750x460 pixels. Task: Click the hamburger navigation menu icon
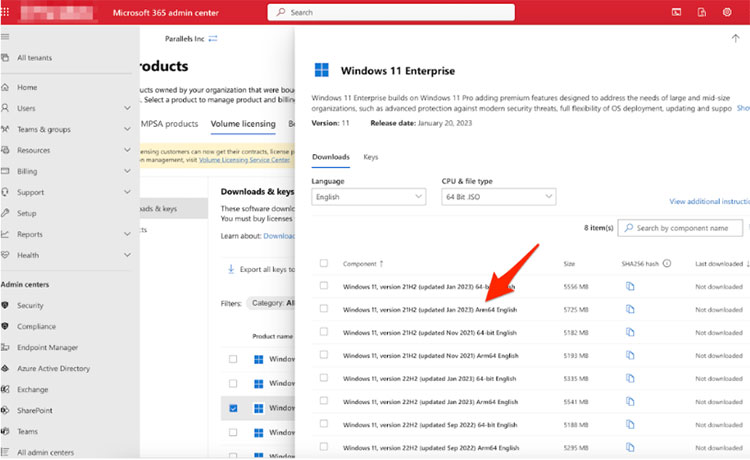click(6, 36)
